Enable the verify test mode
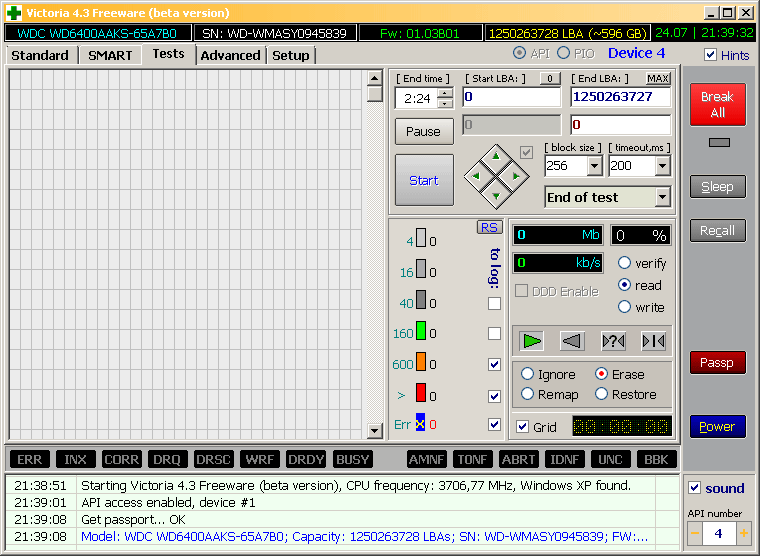The image size is (760, 556). (625, 263)
